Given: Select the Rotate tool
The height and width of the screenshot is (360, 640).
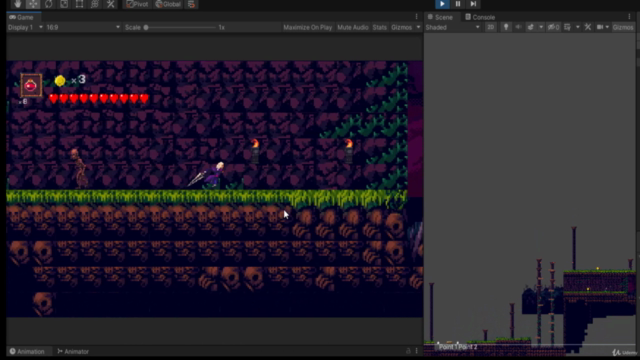Looking at the screenshot, I should pos(48,4).
